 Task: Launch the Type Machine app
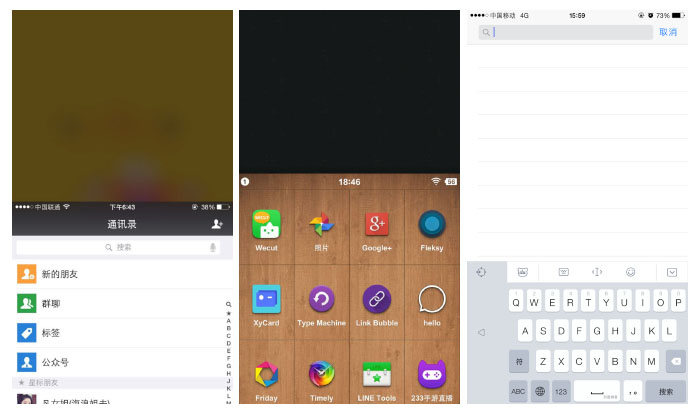click(321, 299)
